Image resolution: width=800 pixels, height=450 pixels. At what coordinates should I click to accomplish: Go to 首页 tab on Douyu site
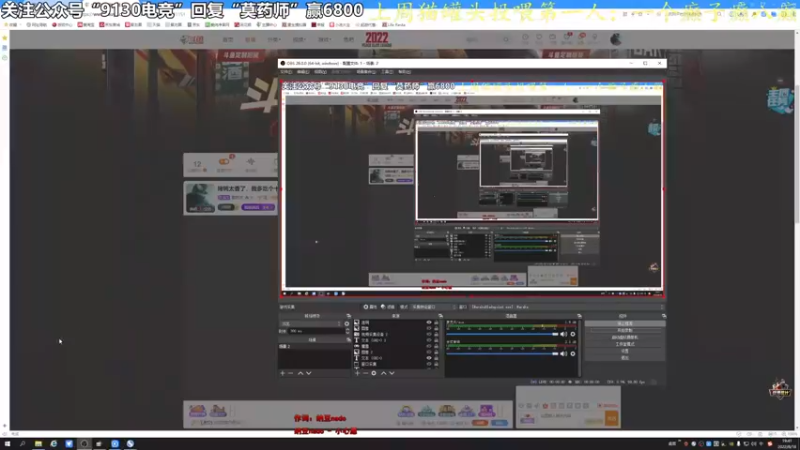tap(228, 39)
